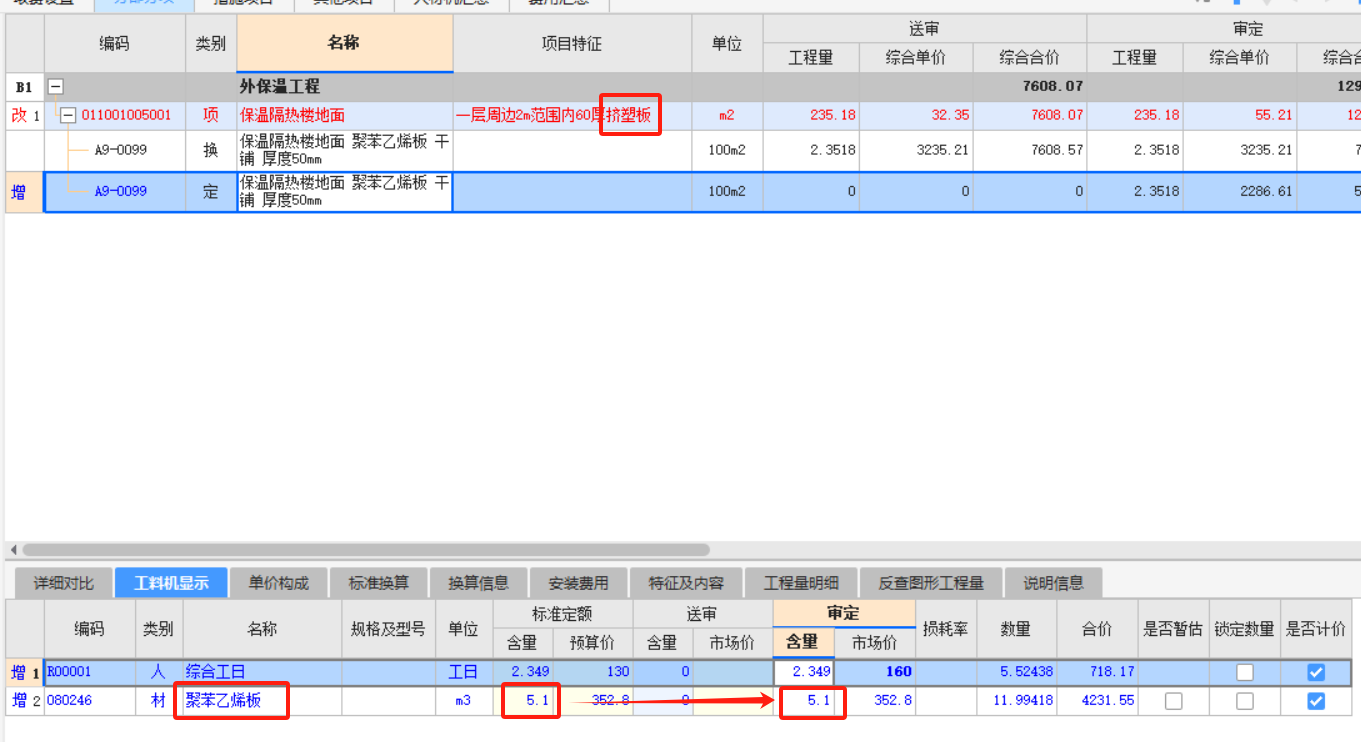This screenshot has width=1361, height=742.
Task: Collapse the 外保温工程 B1 section
Action: (x=56, y=87)
